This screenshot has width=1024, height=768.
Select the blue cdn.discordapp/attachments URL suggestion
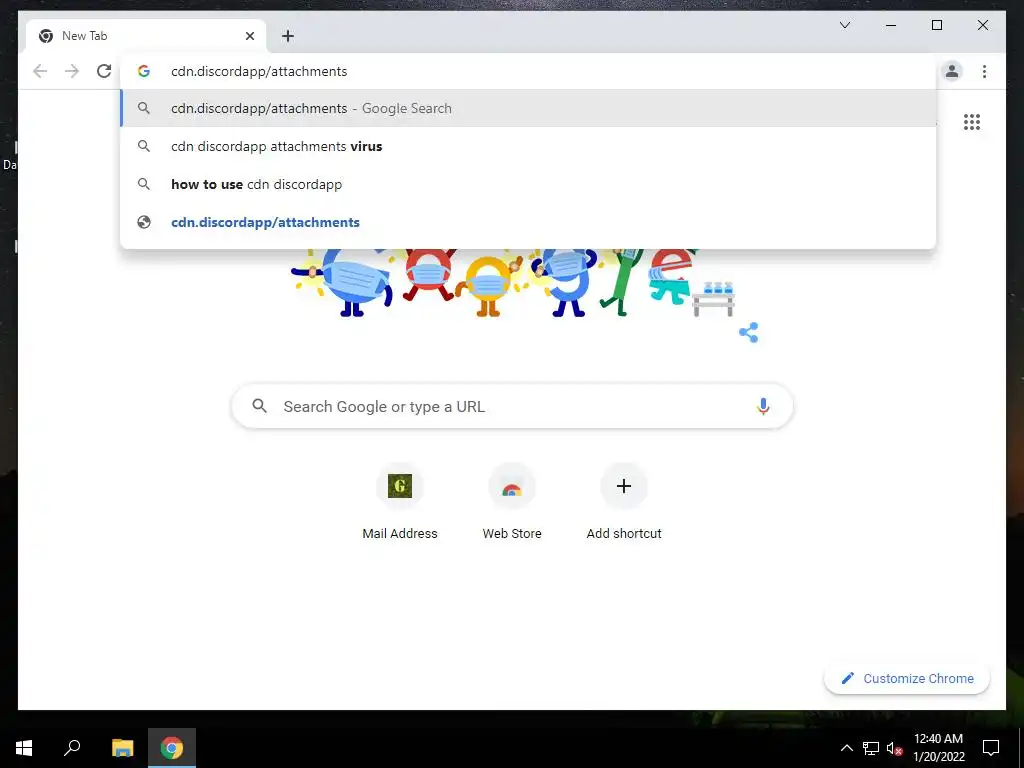[x=528, y=222]
